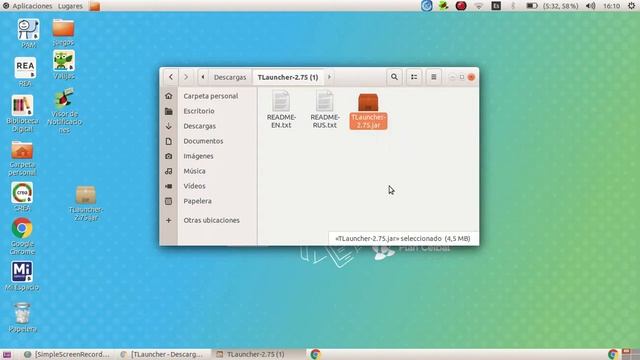Click the red tray icon in the top panel
The height and width of the screenshot is (360, 640).
click(x=461, y=6)
